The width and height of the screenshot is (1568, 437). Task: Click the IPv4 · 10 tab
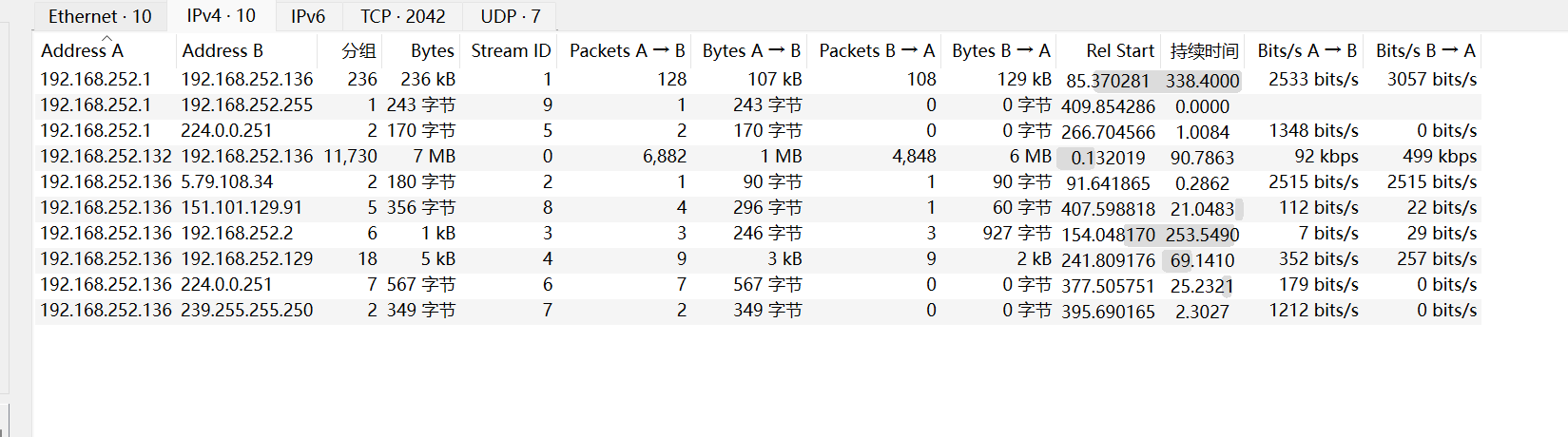pos(221,16)
